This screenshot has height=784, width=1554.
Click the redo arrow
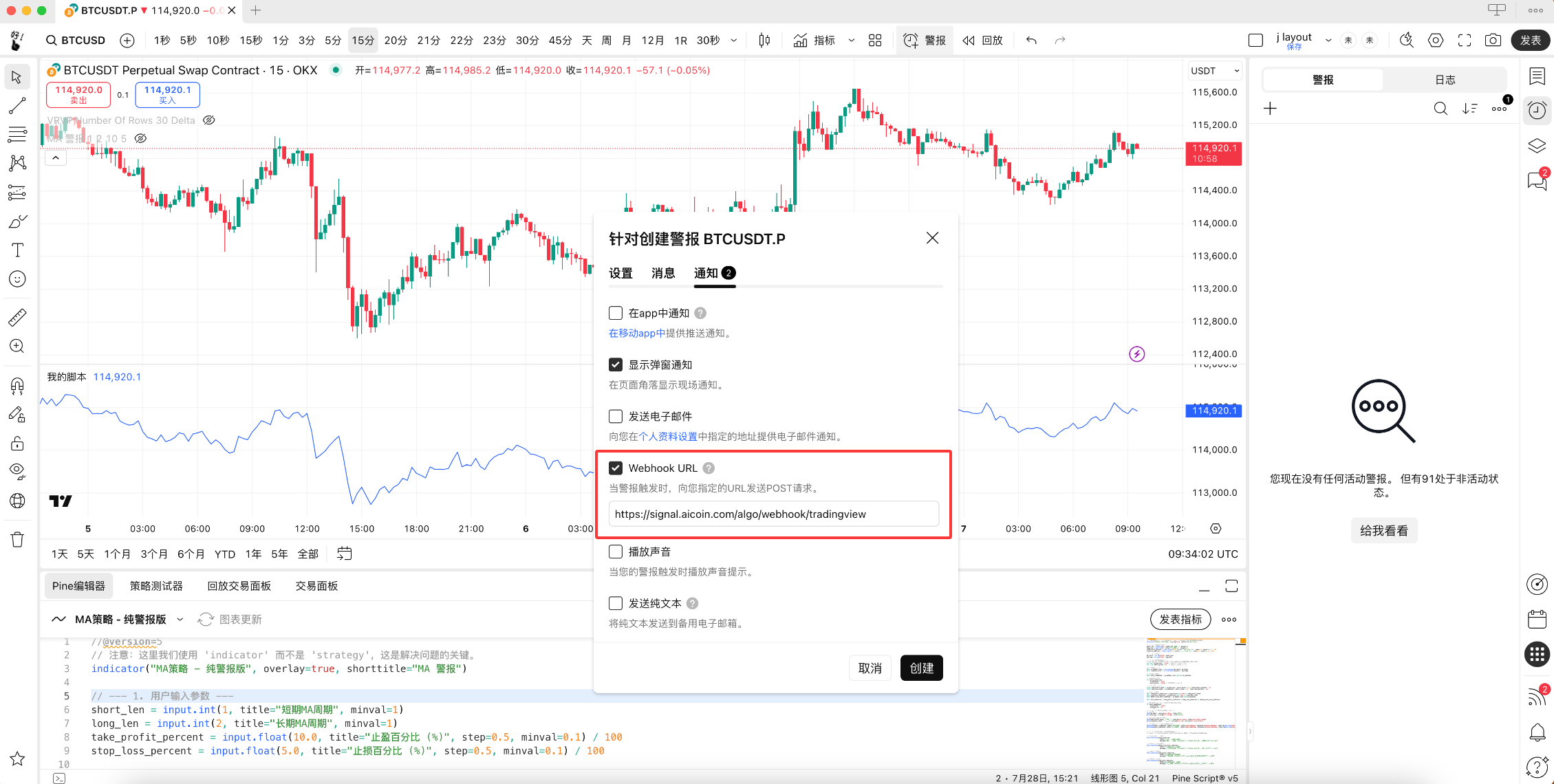[1060, 41]
